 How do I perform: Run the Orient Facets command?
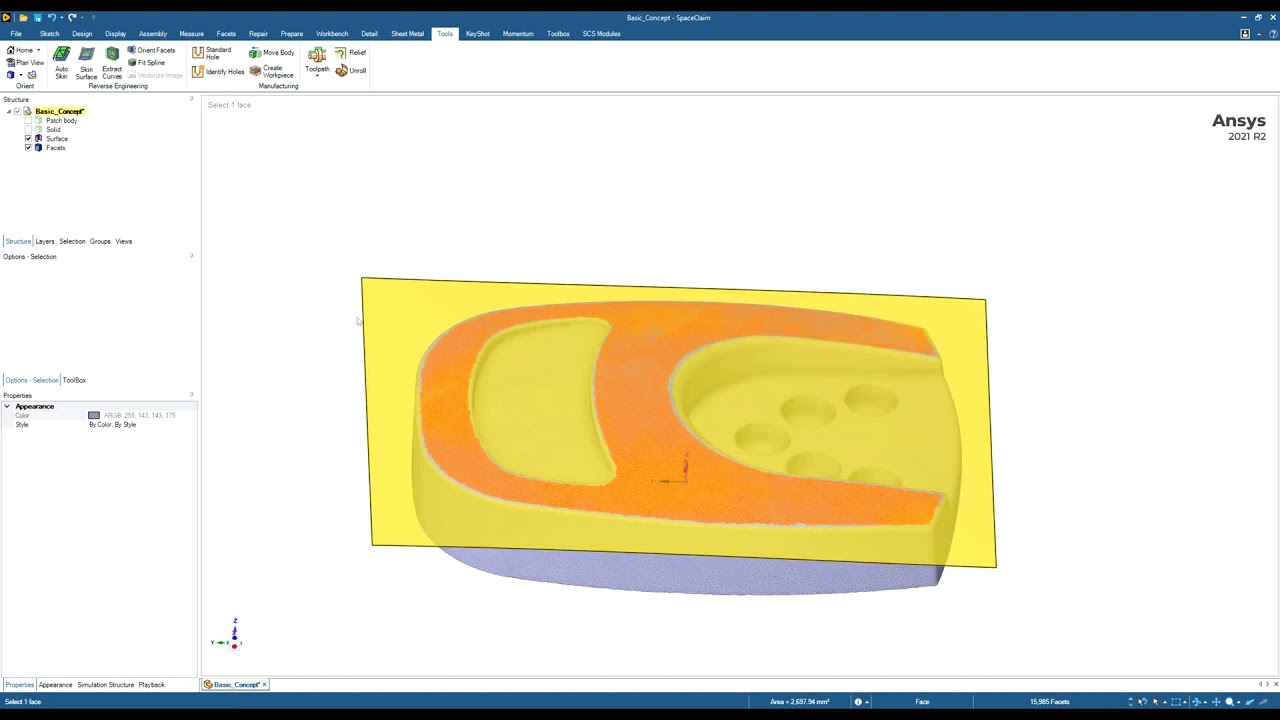151,50
